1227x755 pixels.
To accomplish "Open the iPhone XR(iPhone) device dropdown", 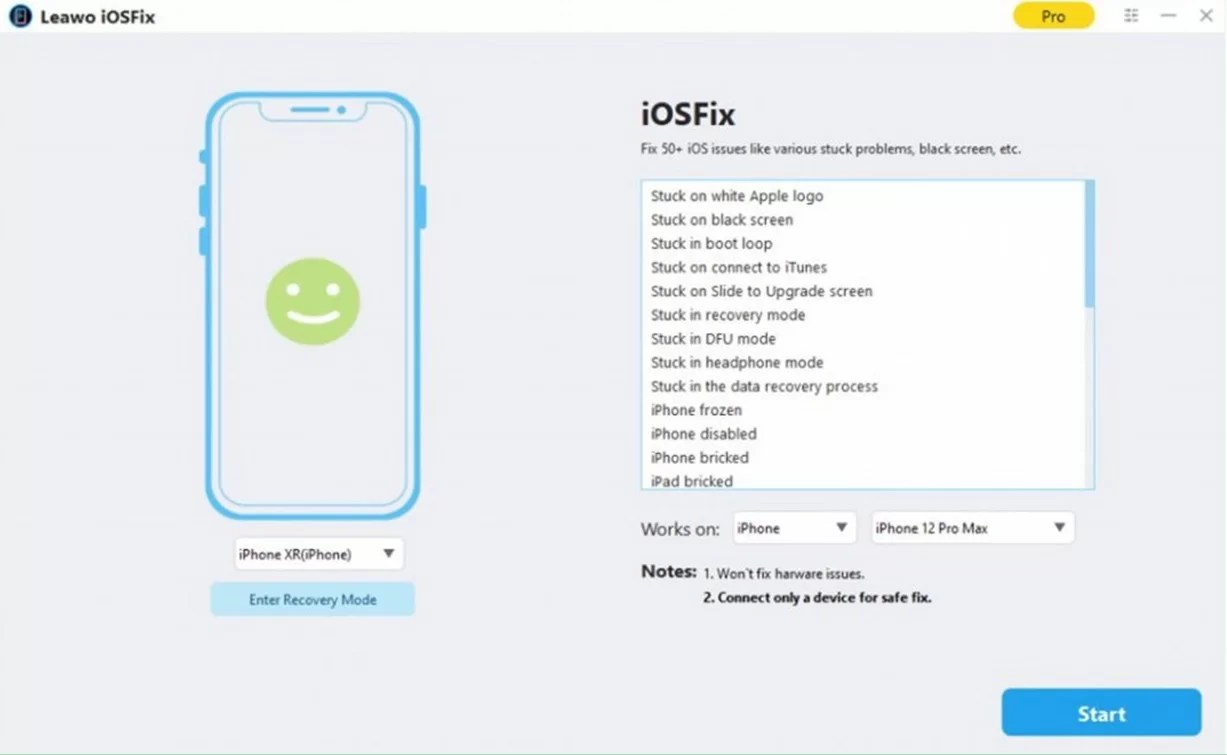I will [318, 553].
